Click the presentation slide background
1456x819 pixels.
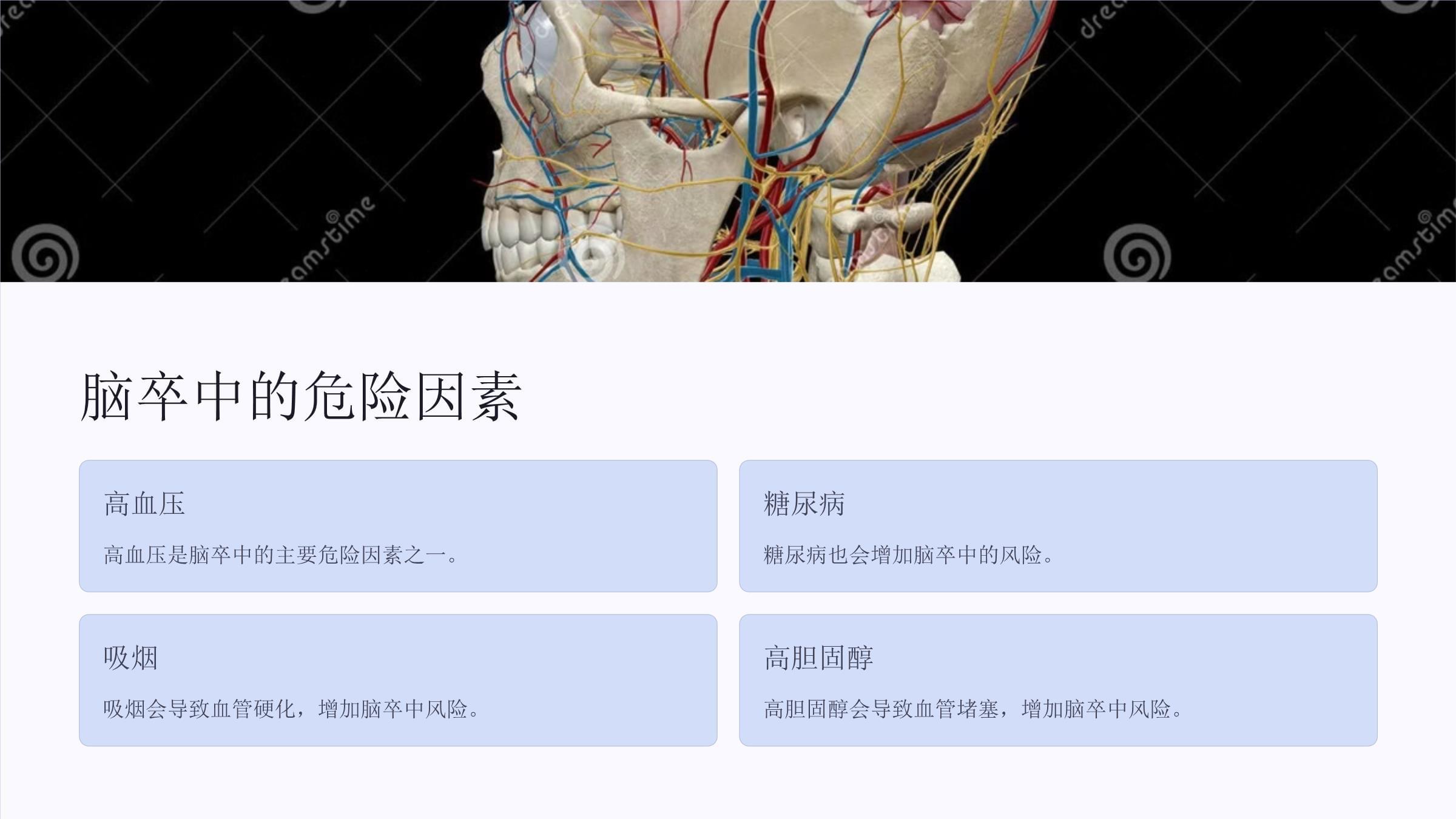[728, 790]
